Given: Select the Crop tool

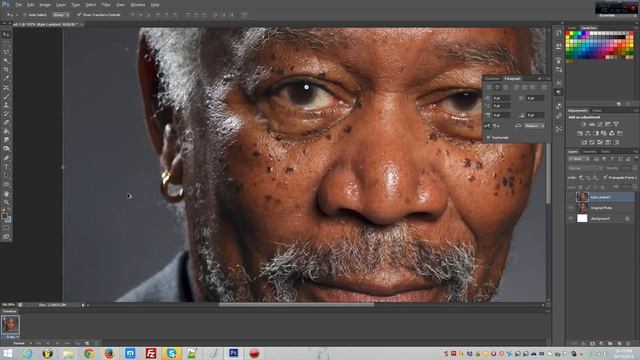Looking at the screenshot, I should pyautogui.click(x=7, y=69).
